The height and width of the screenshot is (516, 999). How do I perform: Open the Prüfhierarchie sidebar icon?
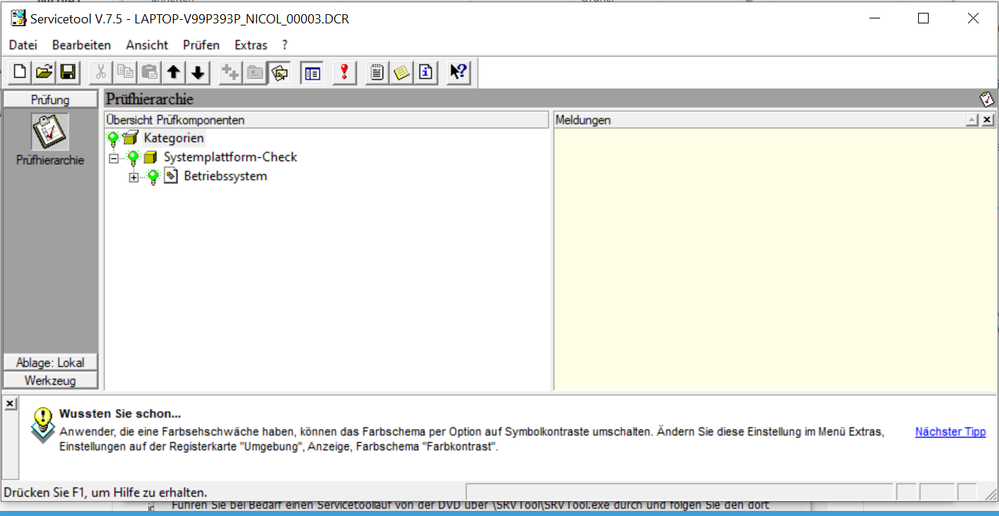pyautogui.click(x=50, y=133)
